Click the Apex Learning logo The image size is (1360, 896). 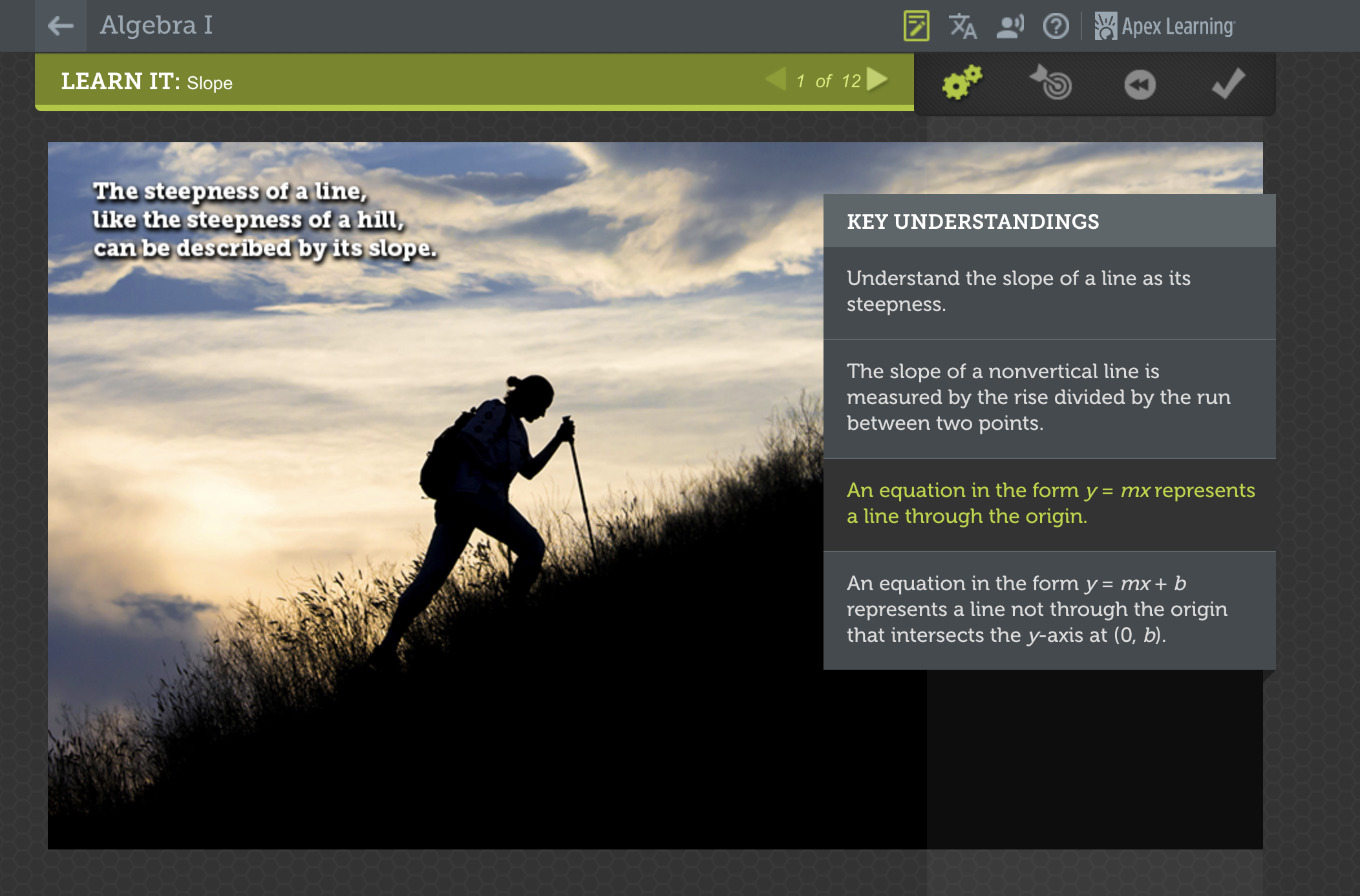[1165, 27]
